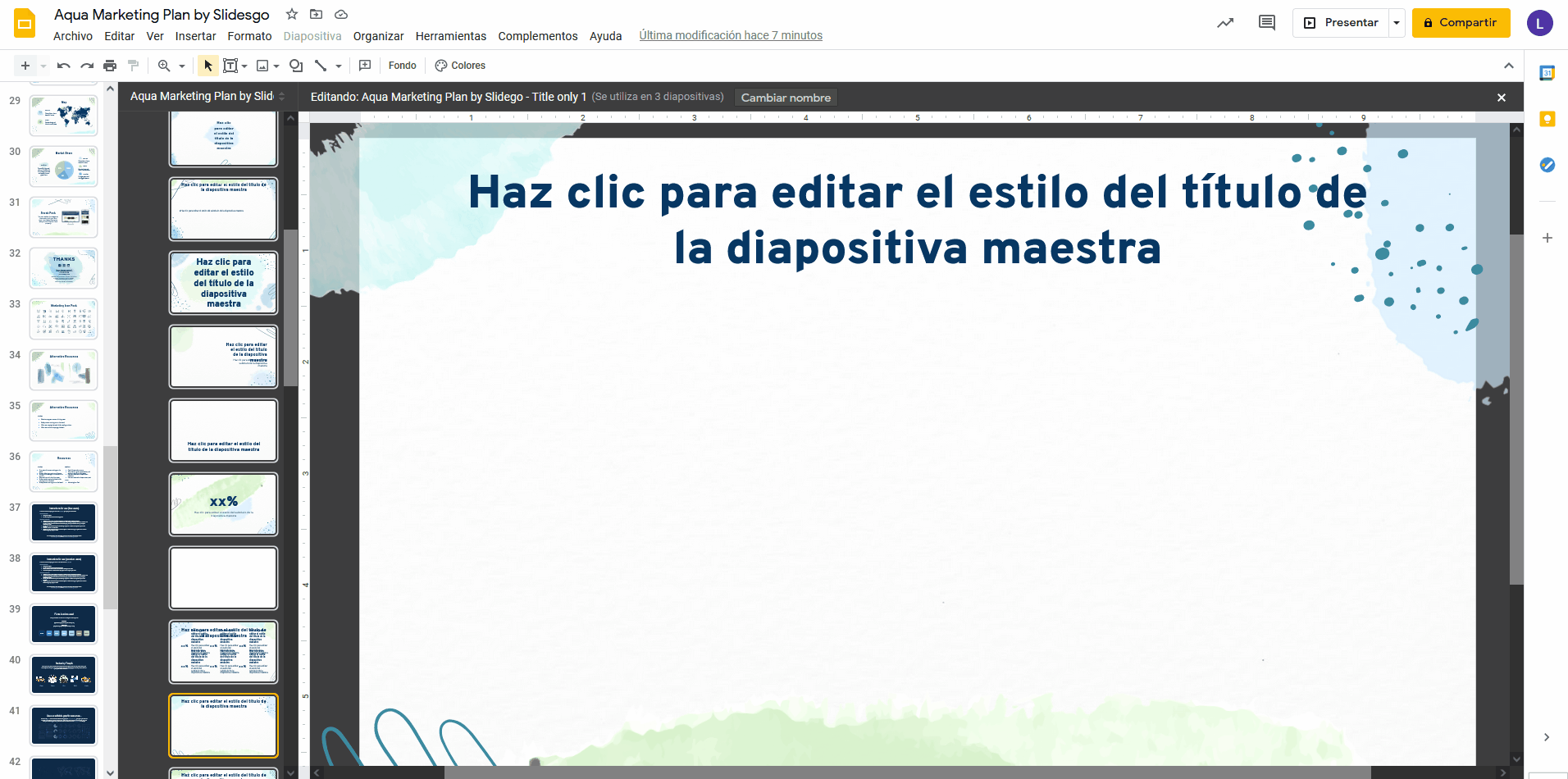Image resolution: width=1568 pixels, height=779 pixels.
Task: Open Google Keep side panel
Action: click(1547, 119)
